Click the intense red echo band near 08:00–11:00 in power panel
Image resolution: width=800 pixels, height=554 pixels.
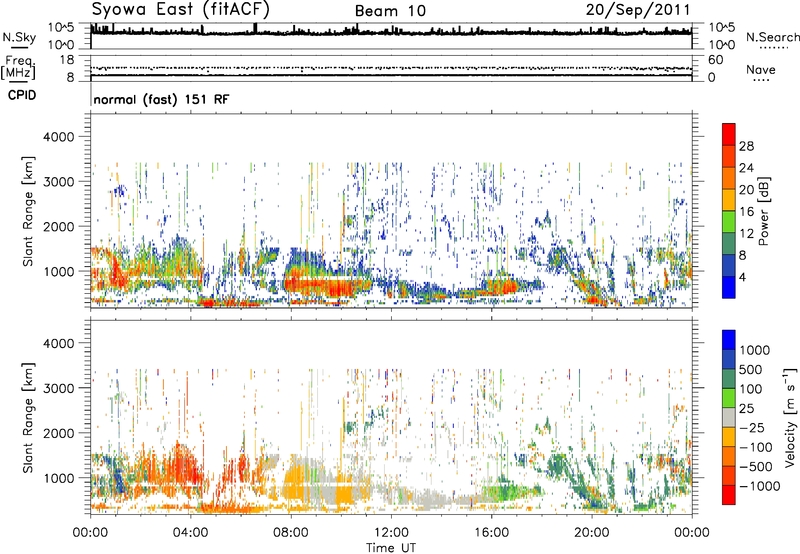pos(327,286)
